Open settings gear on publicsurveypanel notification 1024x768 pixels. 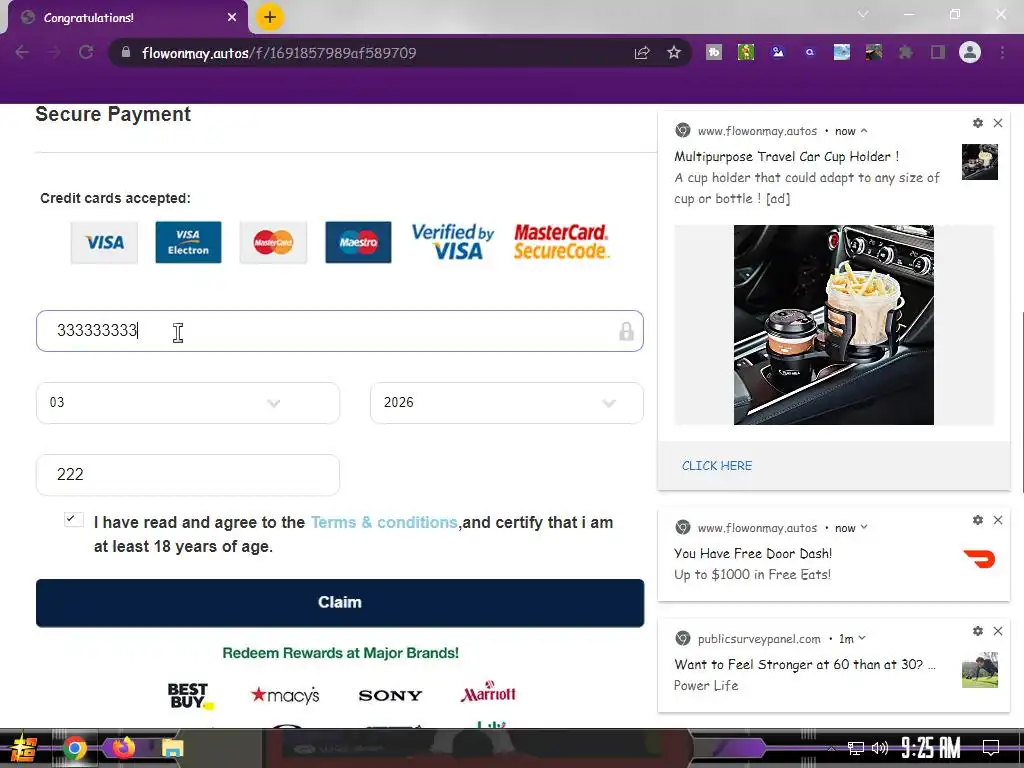coord(978,631)
